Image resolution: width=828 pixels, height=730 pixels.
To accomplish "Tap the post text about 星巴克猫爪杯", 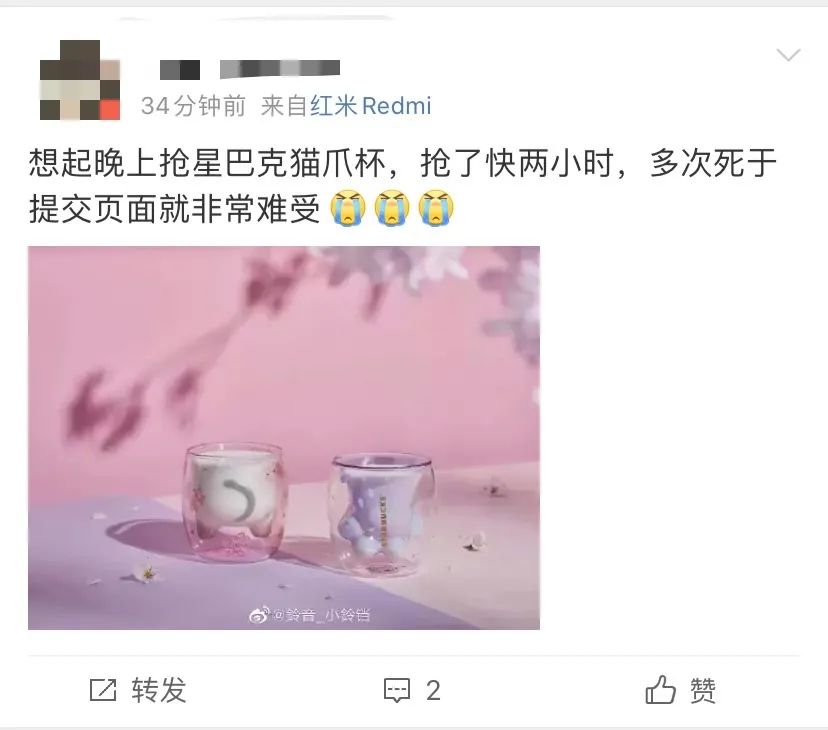I will 402,185.
